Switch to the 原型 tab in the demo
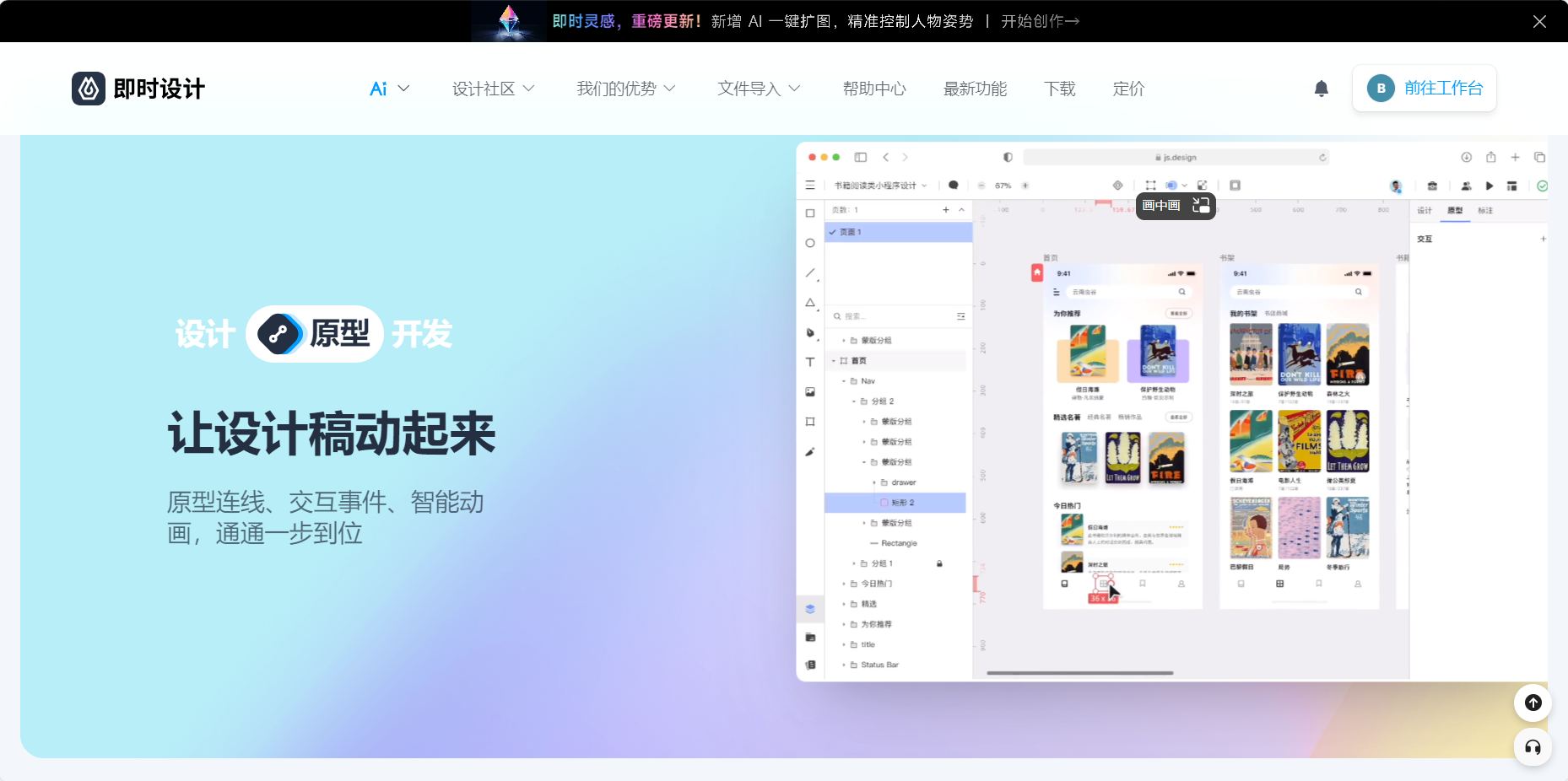Screen dimensions: 1568x781 coord(1455,210)
